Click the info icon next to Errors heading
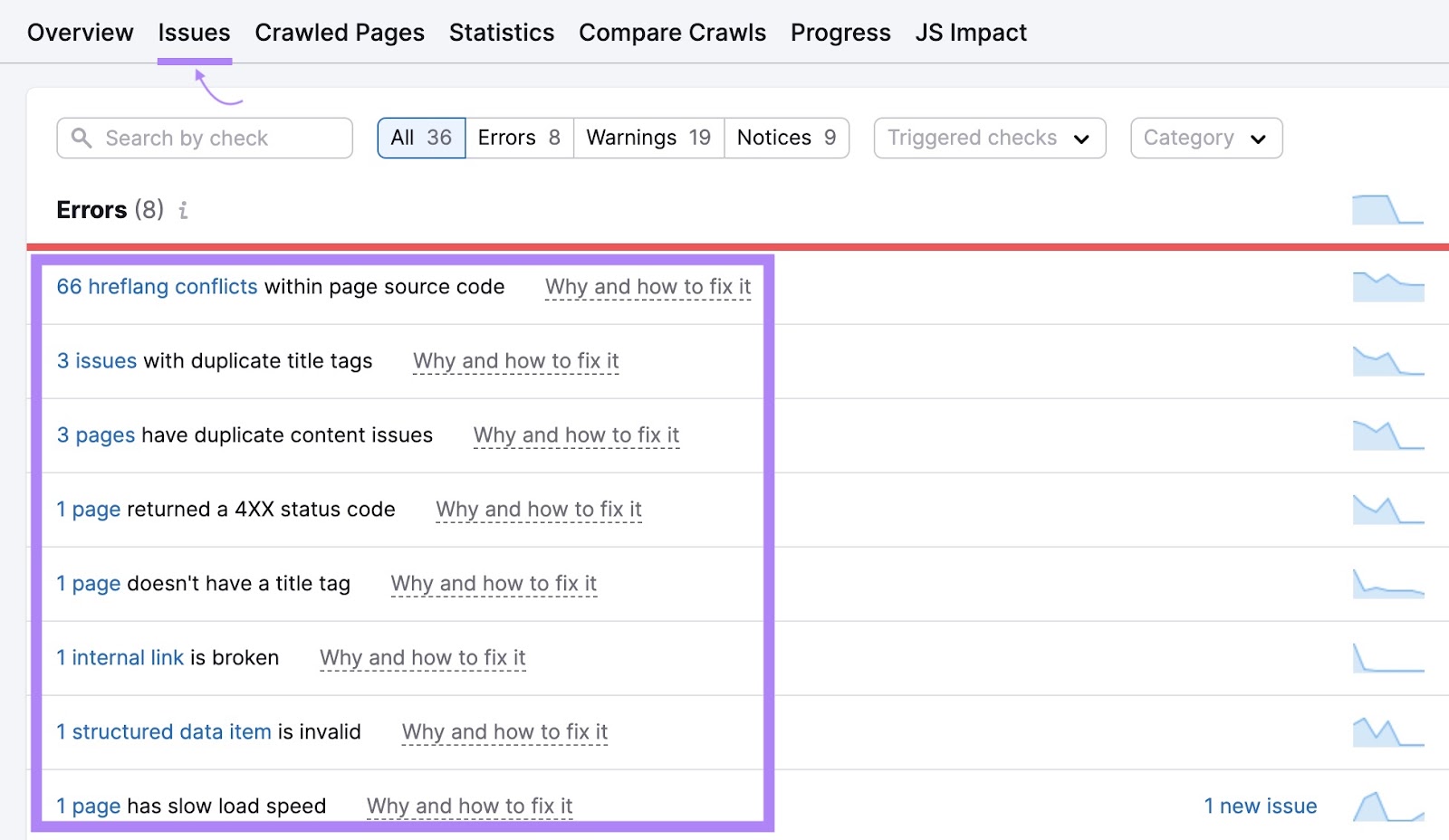Image resolution: width=1449 pixels, height=840 pixels. tap(184, 210)
